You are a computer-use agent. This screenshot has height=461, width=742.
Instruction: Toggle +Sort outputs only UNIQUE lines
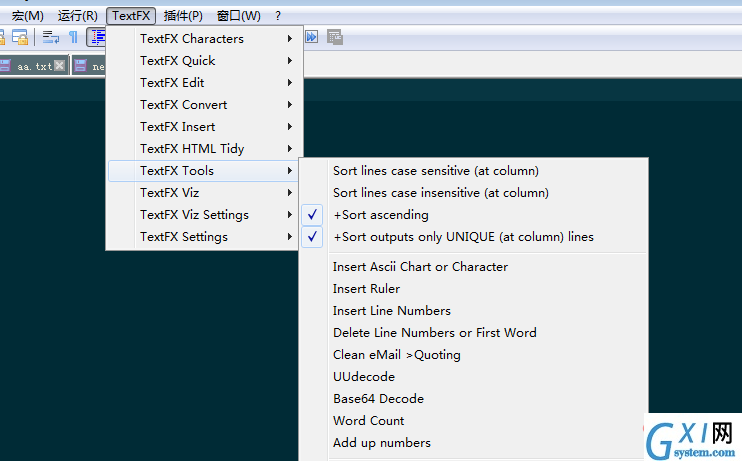(474, 237)
